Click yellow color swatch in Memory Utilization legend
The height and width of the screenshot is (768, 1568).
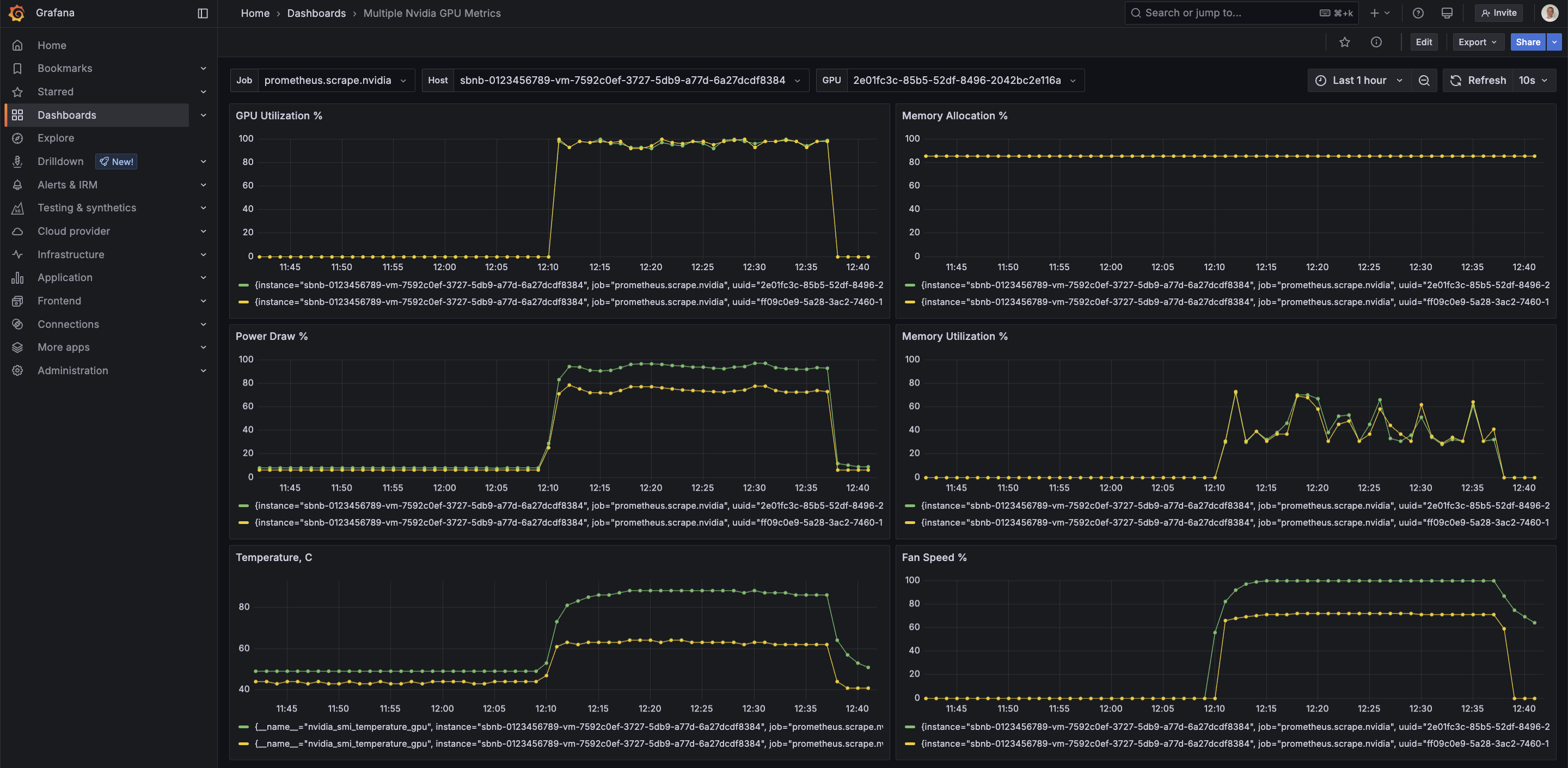point(910,522)
